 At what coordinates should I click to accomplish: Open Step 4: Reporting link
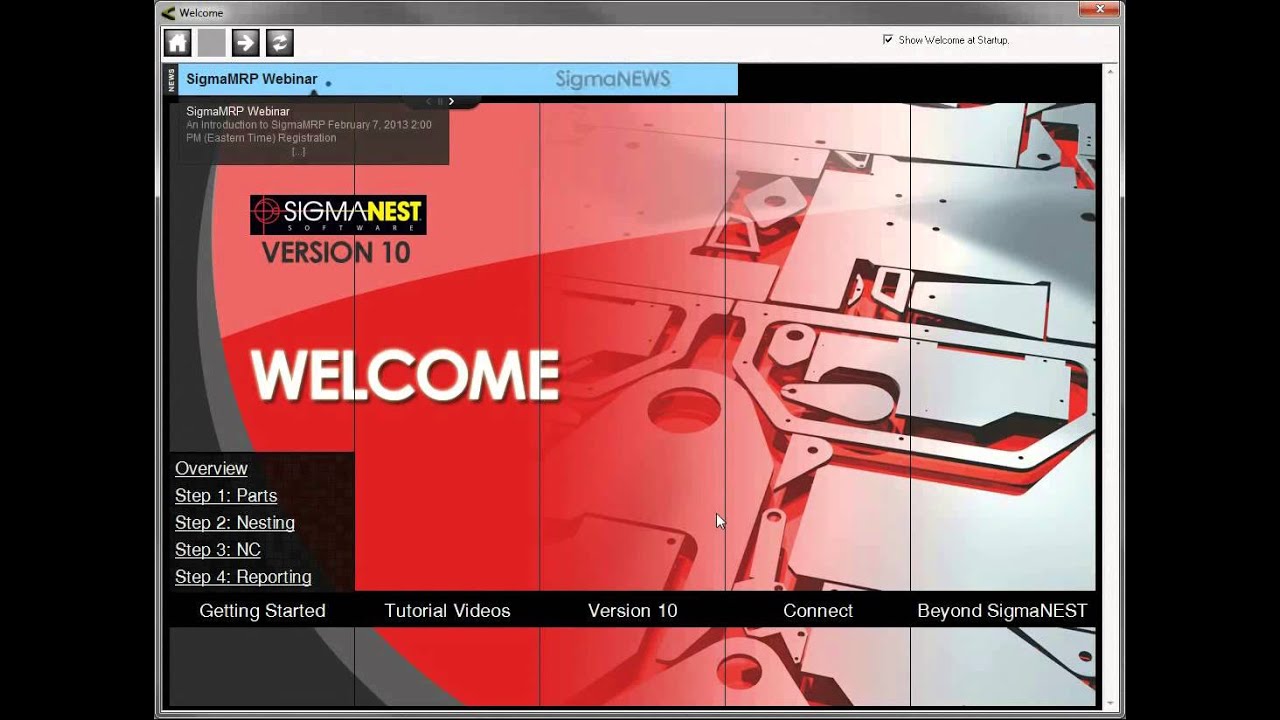point(243,576)
